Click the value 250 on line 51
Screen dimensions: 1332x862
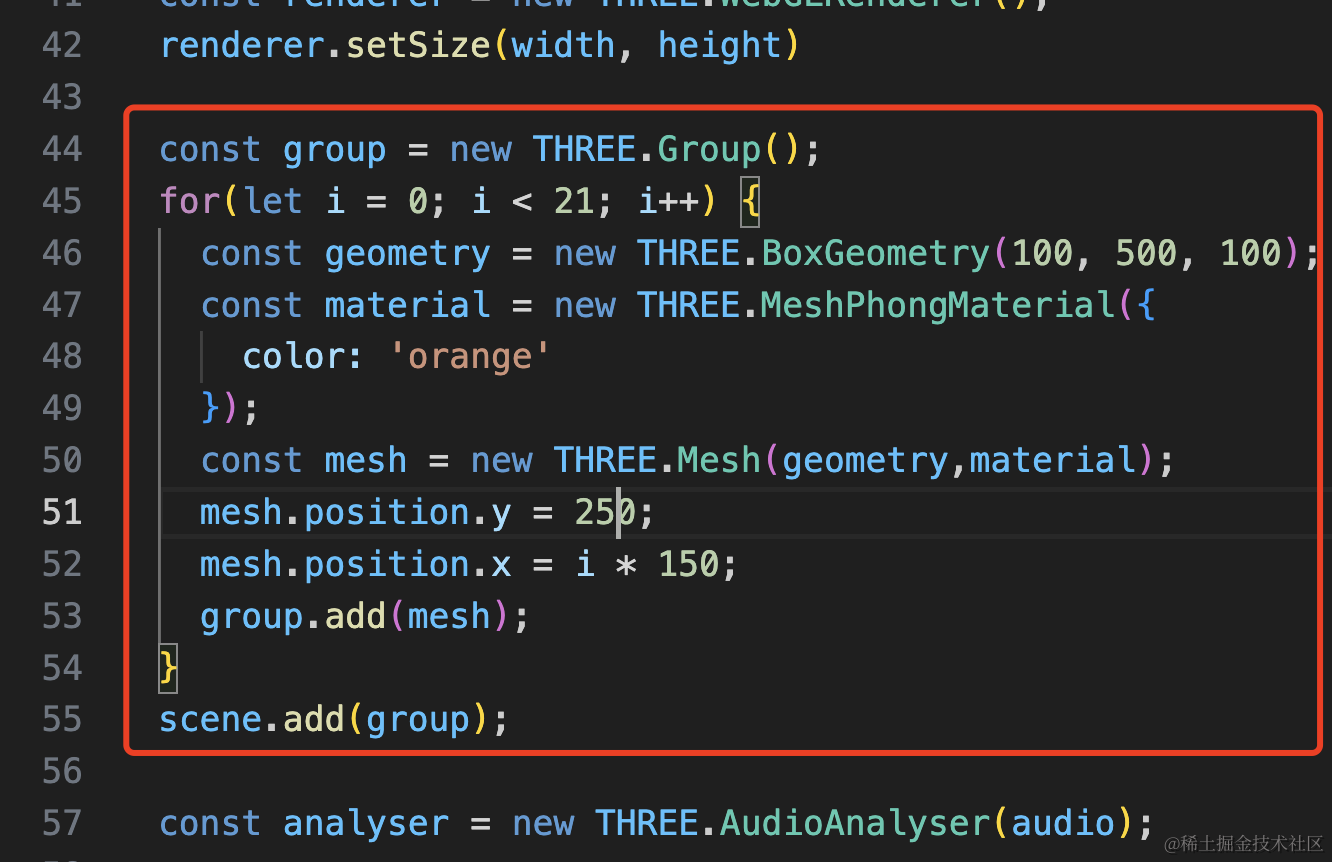[x=605, y=513]
